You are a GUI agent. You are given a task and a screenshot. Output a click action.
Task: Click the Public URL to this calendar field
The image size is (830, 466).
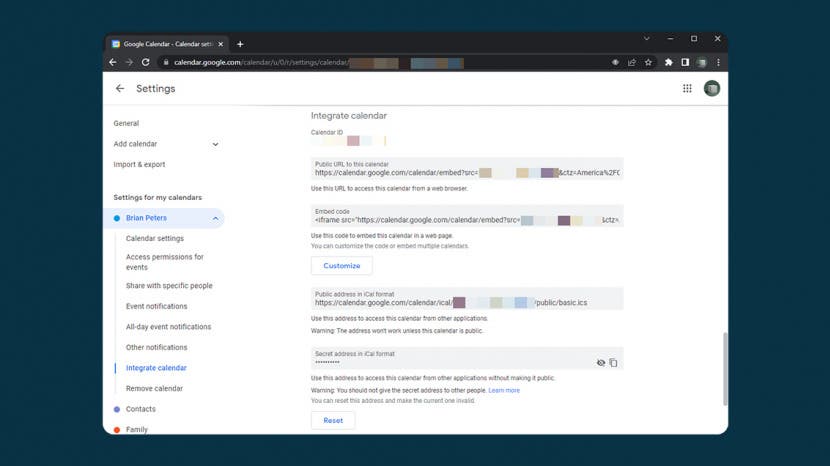click(467, 169)
